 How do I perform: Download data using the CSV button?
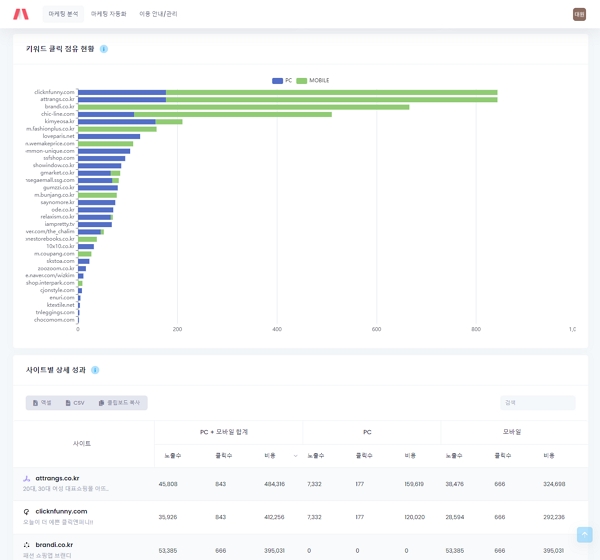75,403
